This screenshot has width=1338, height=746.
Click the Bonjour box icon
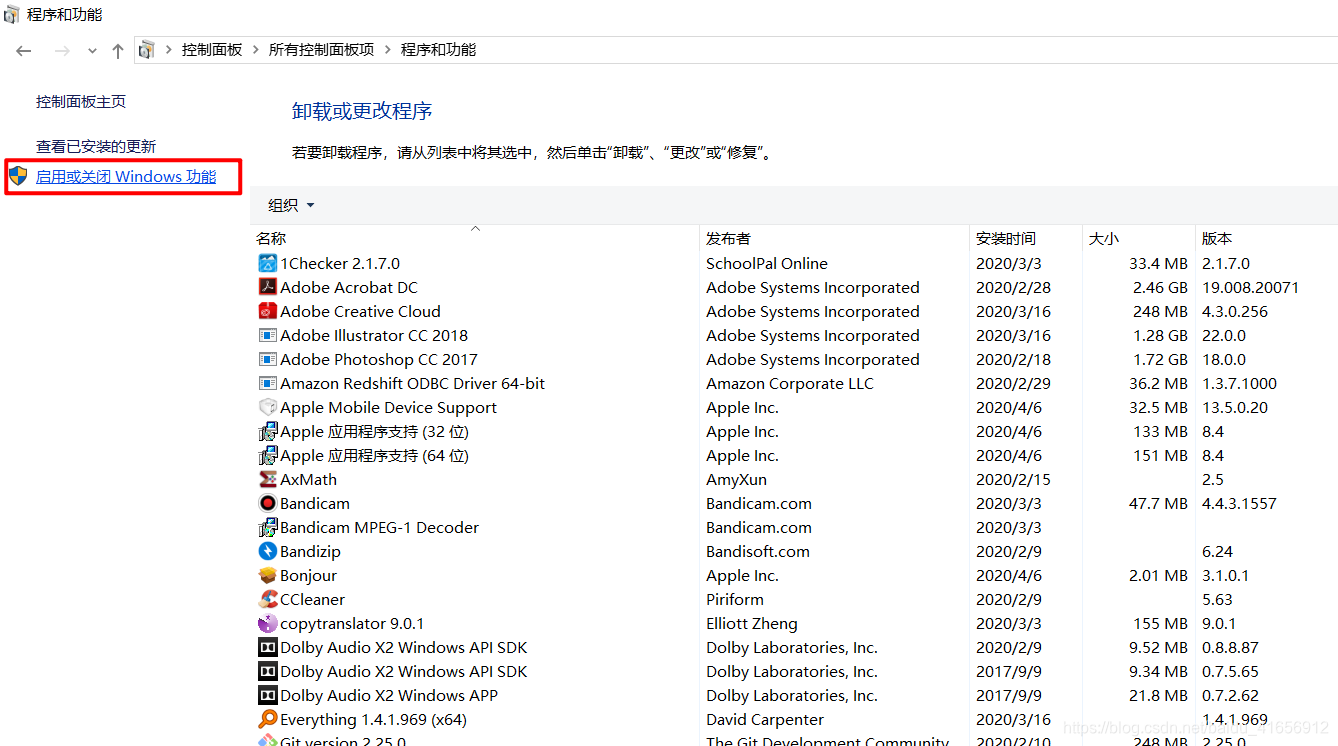(267, 575)
